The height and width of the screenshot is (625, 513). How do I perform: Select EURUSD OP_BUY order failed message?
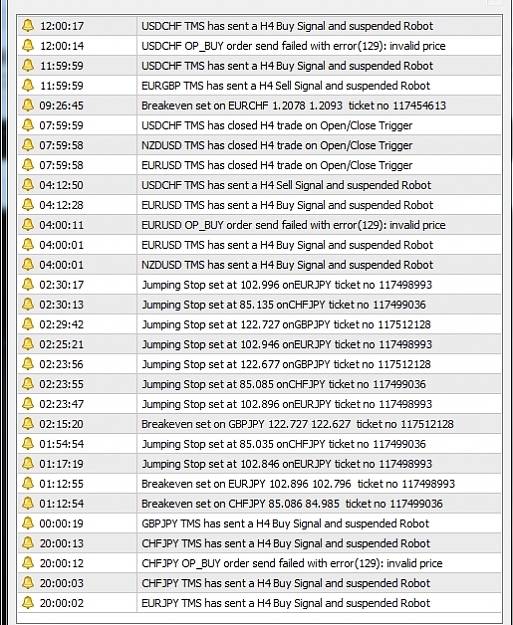[x=293, y=225]
